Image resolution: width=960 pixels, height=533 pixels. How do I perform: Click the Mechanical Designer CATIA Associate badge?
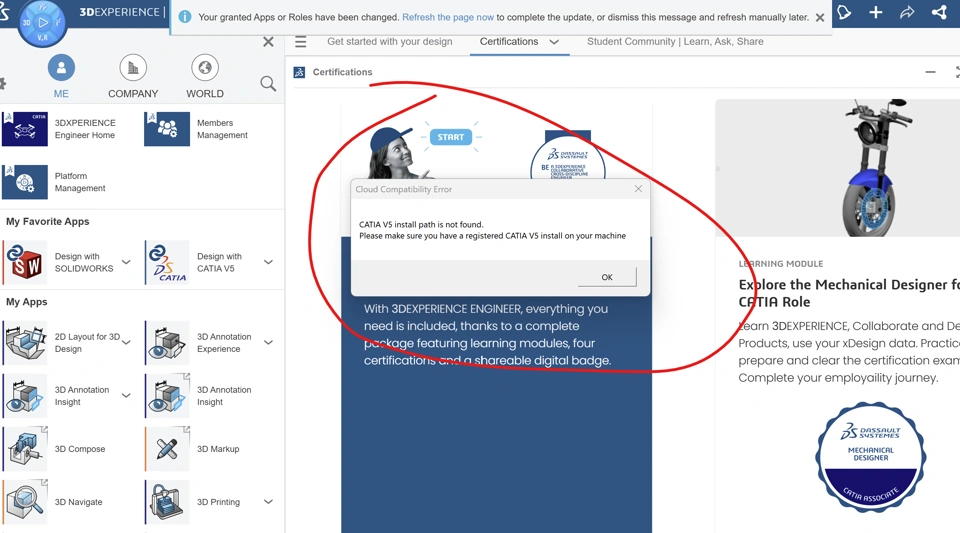pos(870,457)
